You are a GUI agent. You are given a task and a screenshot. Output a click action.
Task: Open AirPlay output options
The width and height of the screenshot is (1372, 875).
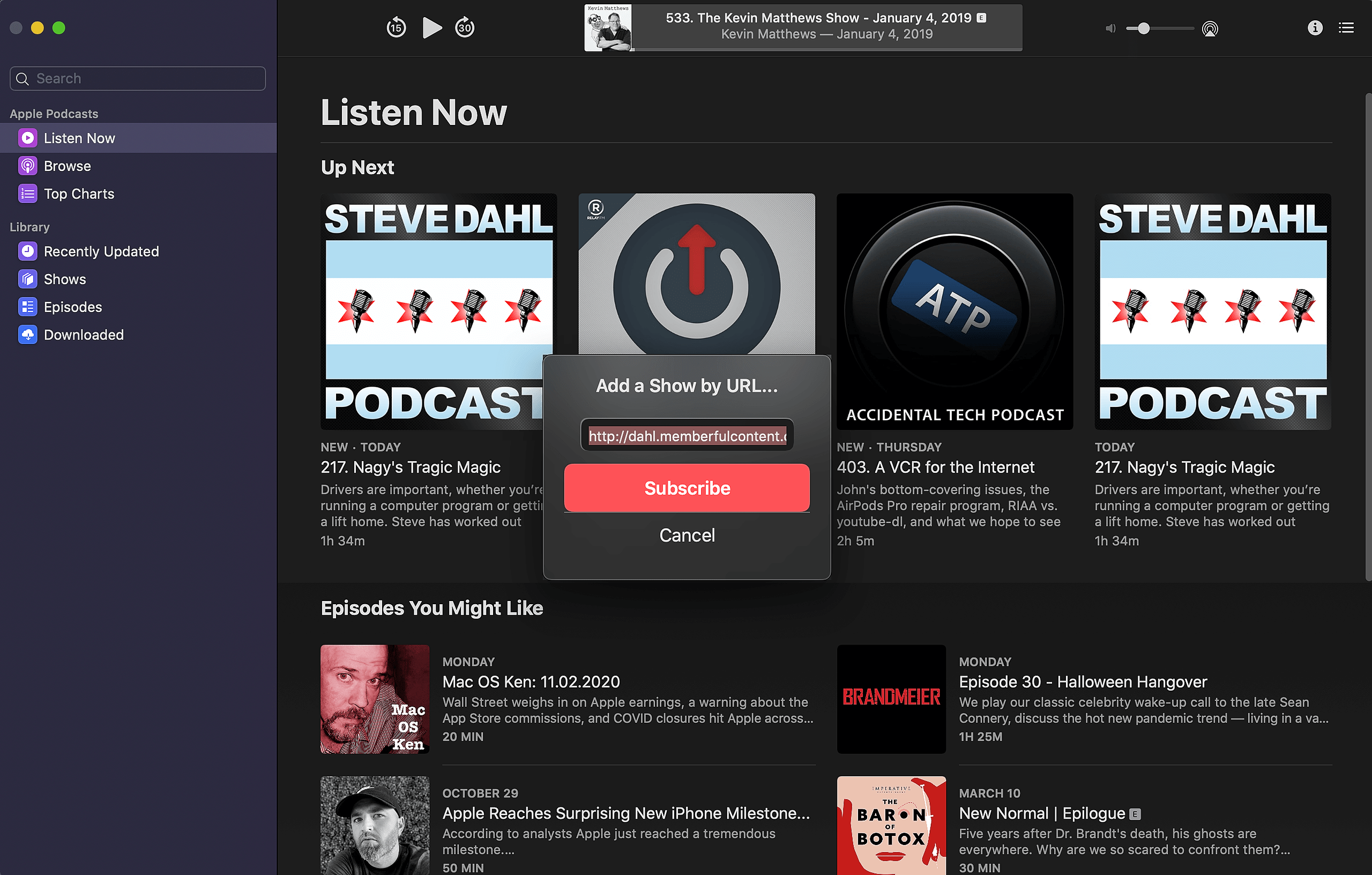click(1210, 28)
